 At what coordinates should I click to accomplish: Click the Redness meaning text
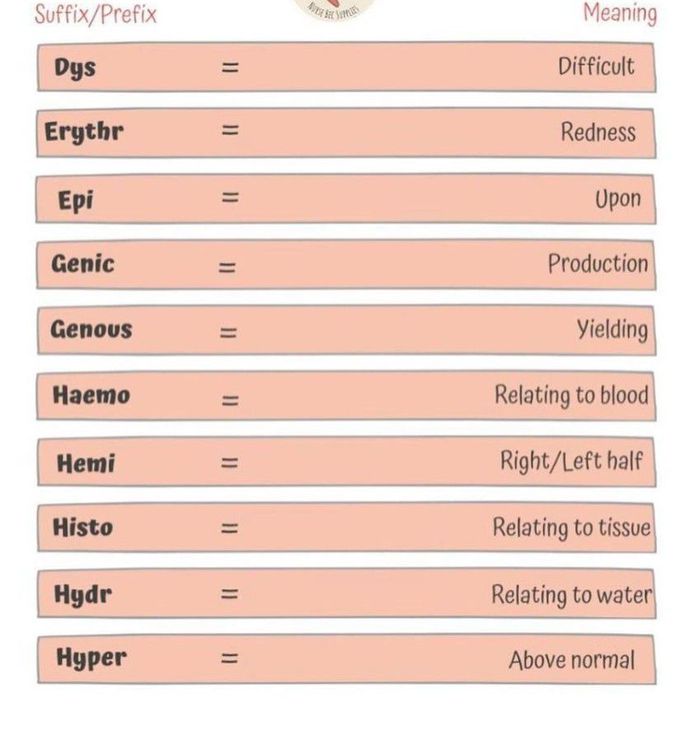[598, 132]
